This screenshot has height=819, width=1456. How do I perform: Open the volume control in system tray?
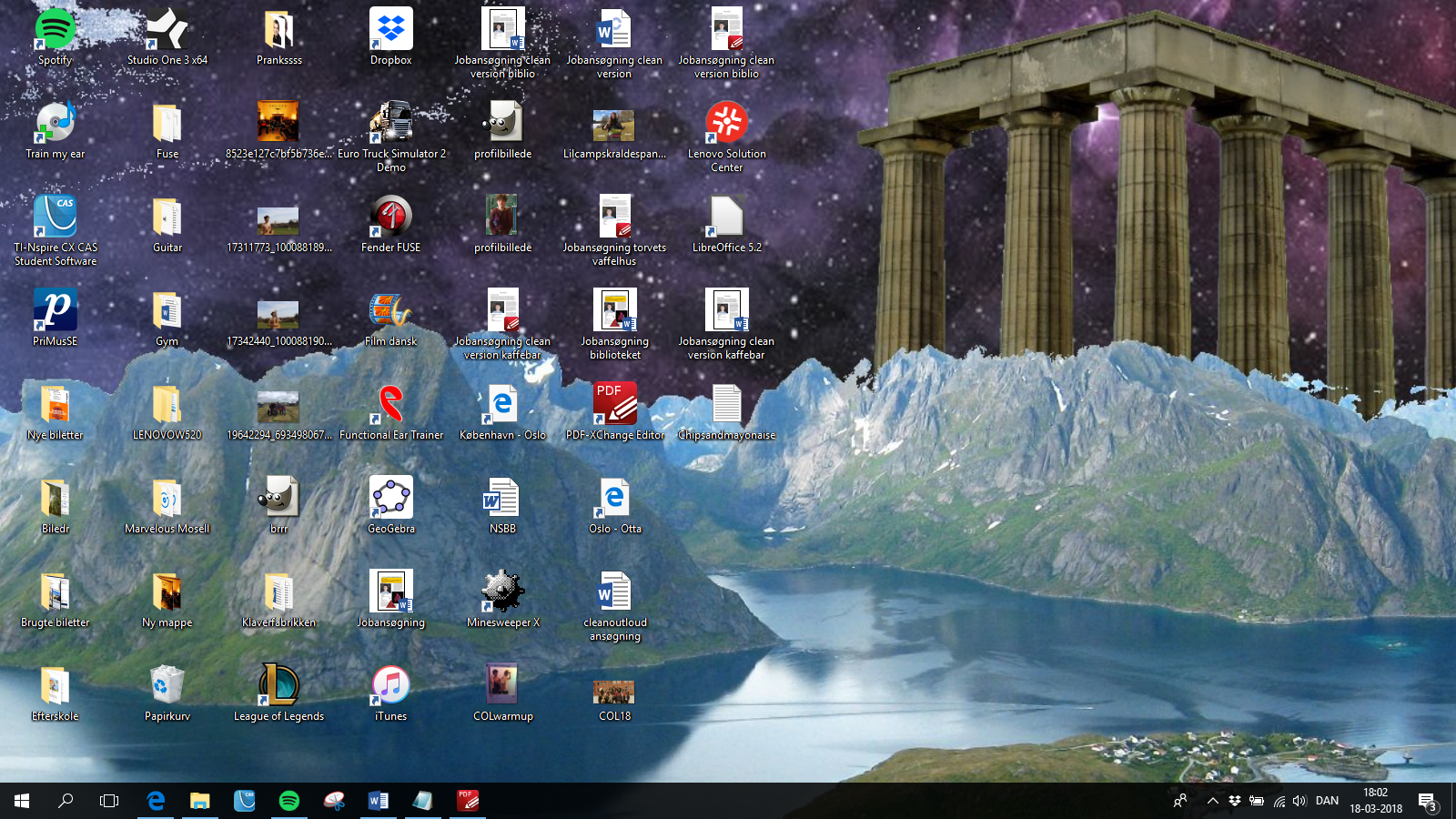[1299, 801]
